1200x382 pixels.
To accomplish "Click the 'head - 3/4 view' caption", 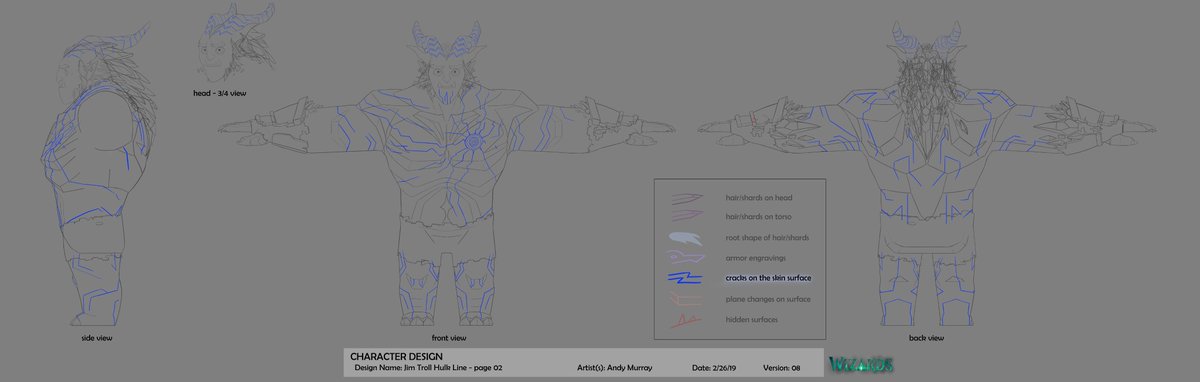I will coord(220,92).
